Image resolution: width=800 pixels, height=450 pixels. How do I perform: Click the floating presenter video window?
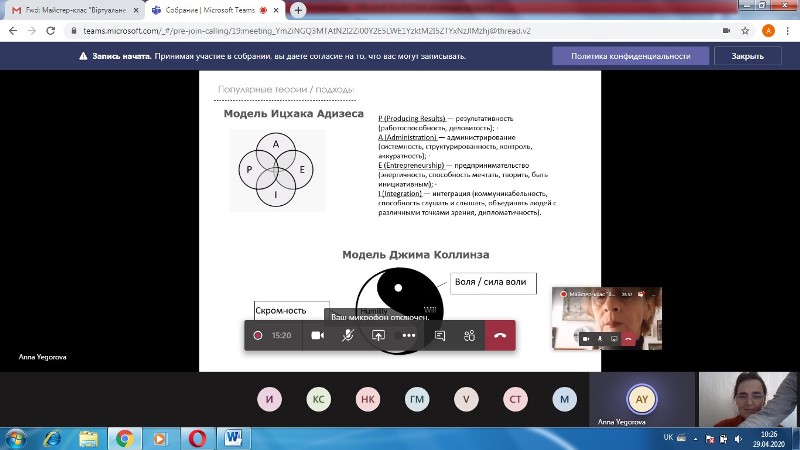(x=607, y=318)
